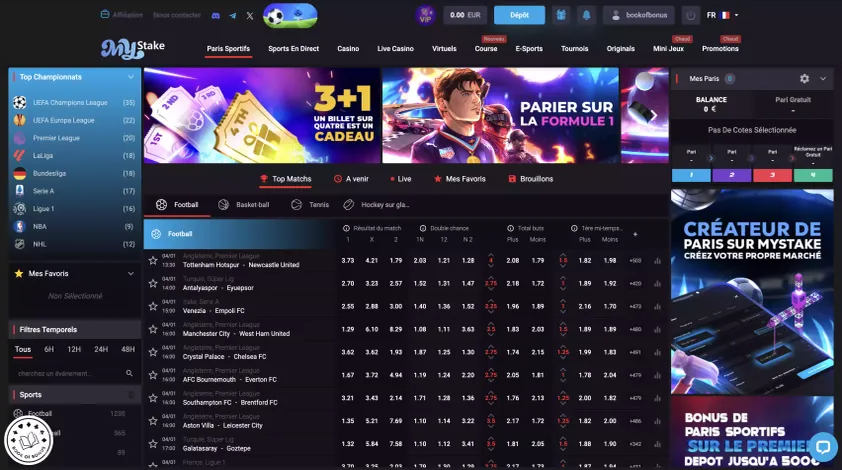
Task: Go to next promotional banner
Action: pyautogui.click(x=654, y=115)
